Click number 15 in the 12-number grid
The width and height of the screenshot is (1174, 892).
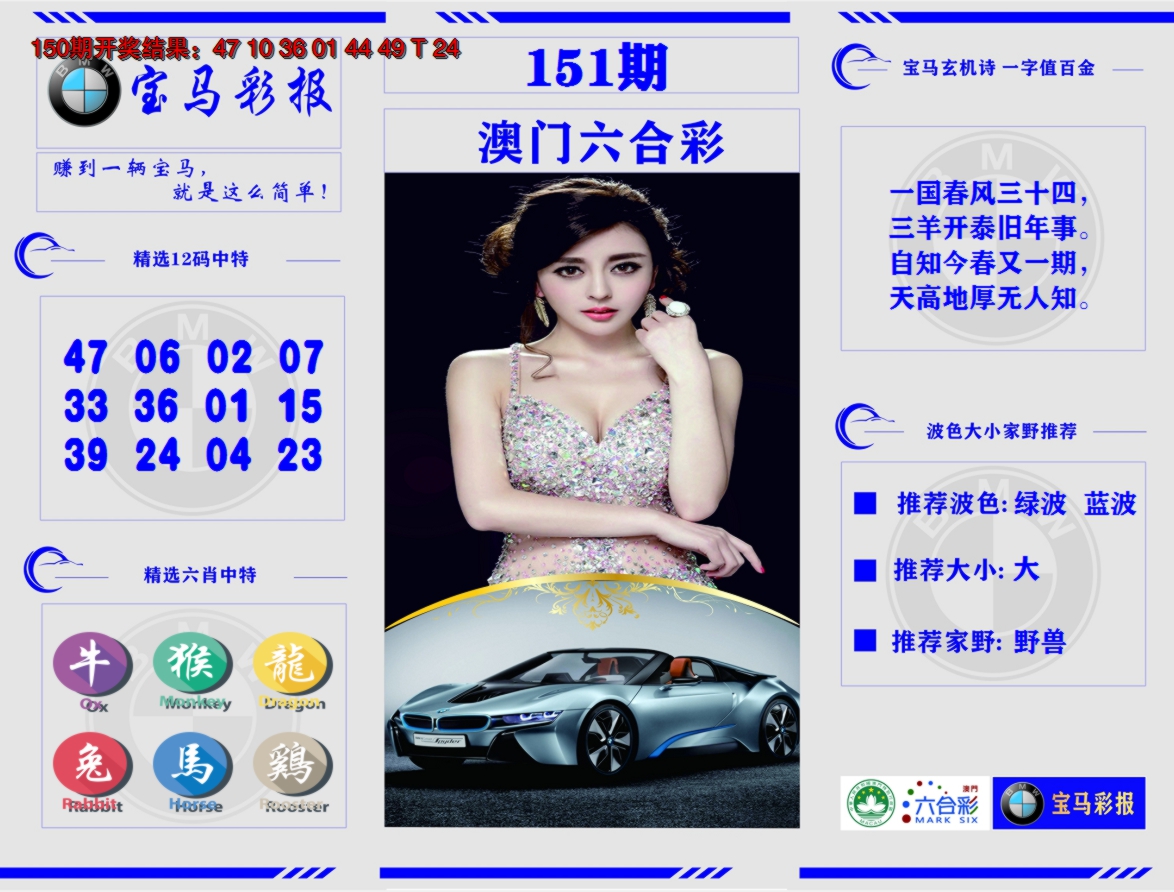click(x=300, y=407)
